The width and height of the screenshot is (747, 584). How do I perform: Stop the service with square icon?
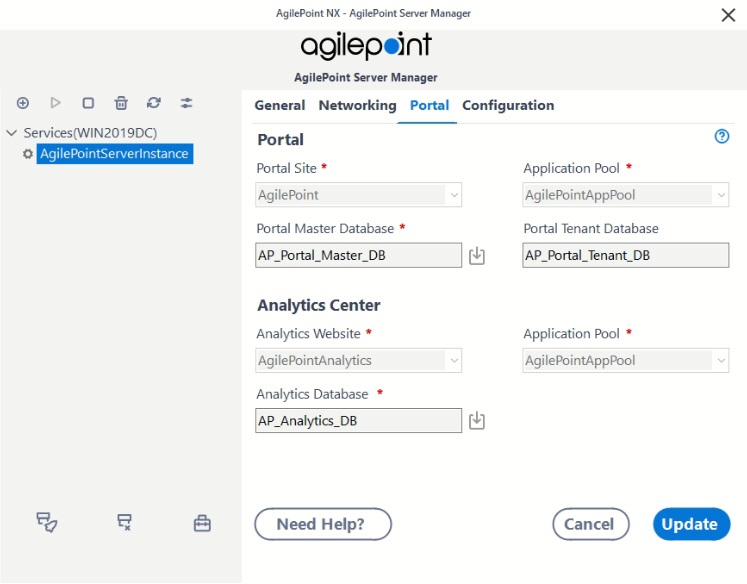[88, 103]
